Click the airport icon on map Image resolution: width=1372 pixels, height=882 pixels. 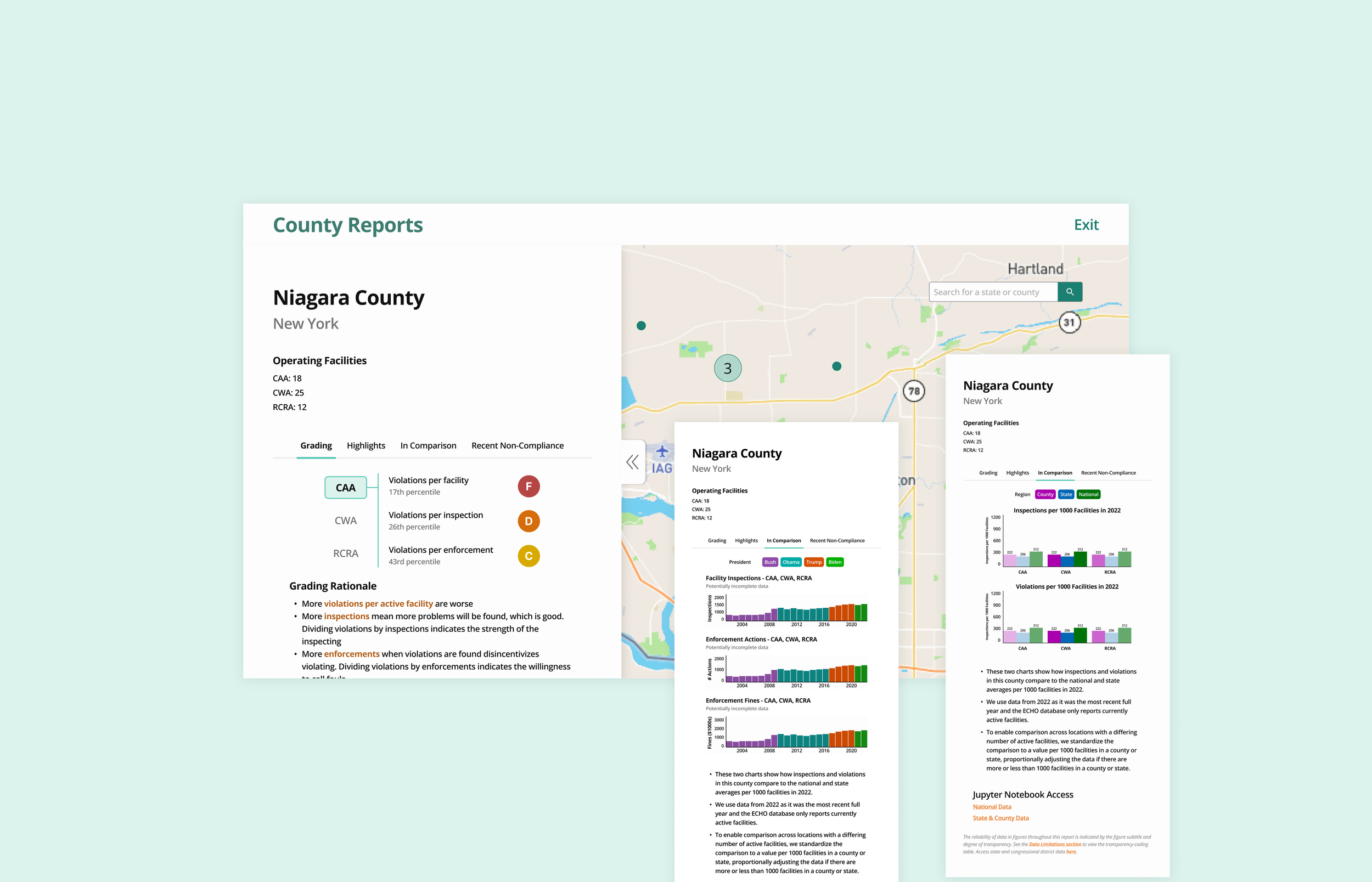click(x=662, y=453)
